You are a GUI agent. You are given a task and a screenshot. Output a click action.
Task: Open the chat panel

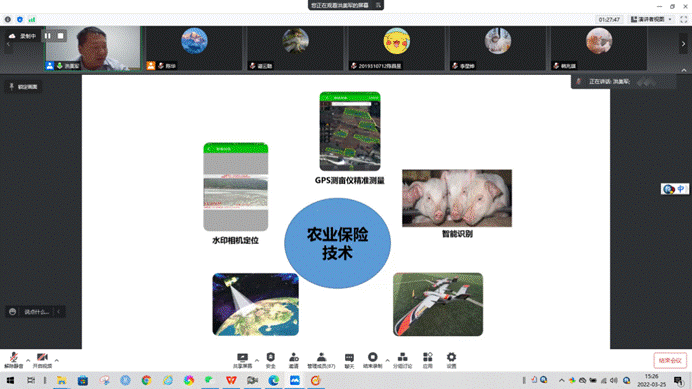(x=349, y=360)
